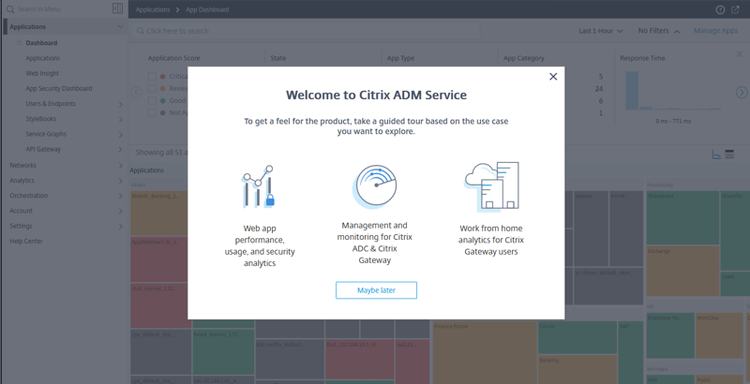Collapse the No Filters expander
The width and height of the screenshot is (750, 384).
pyautogui.click(x=659, y=31)
